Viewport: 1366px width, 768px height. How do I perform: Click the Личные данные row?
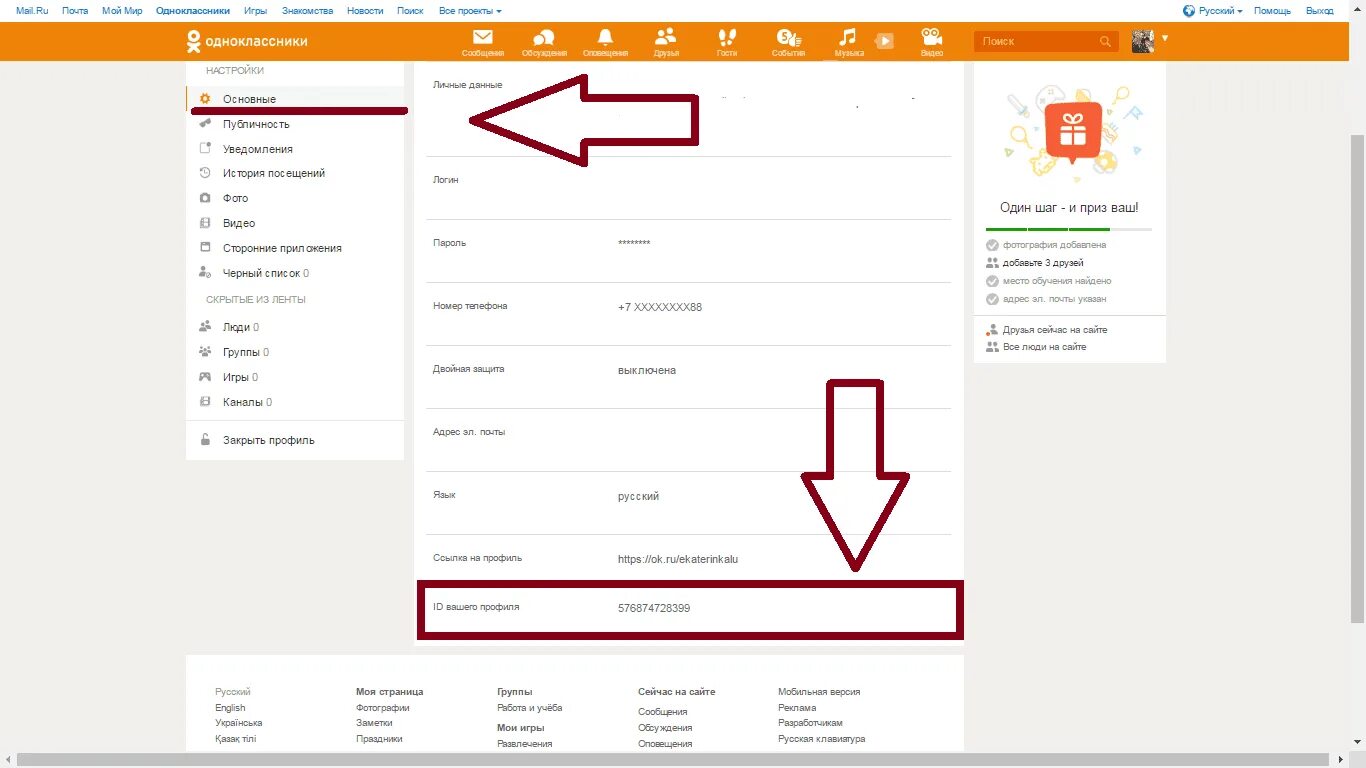click(x=689, y=109)
